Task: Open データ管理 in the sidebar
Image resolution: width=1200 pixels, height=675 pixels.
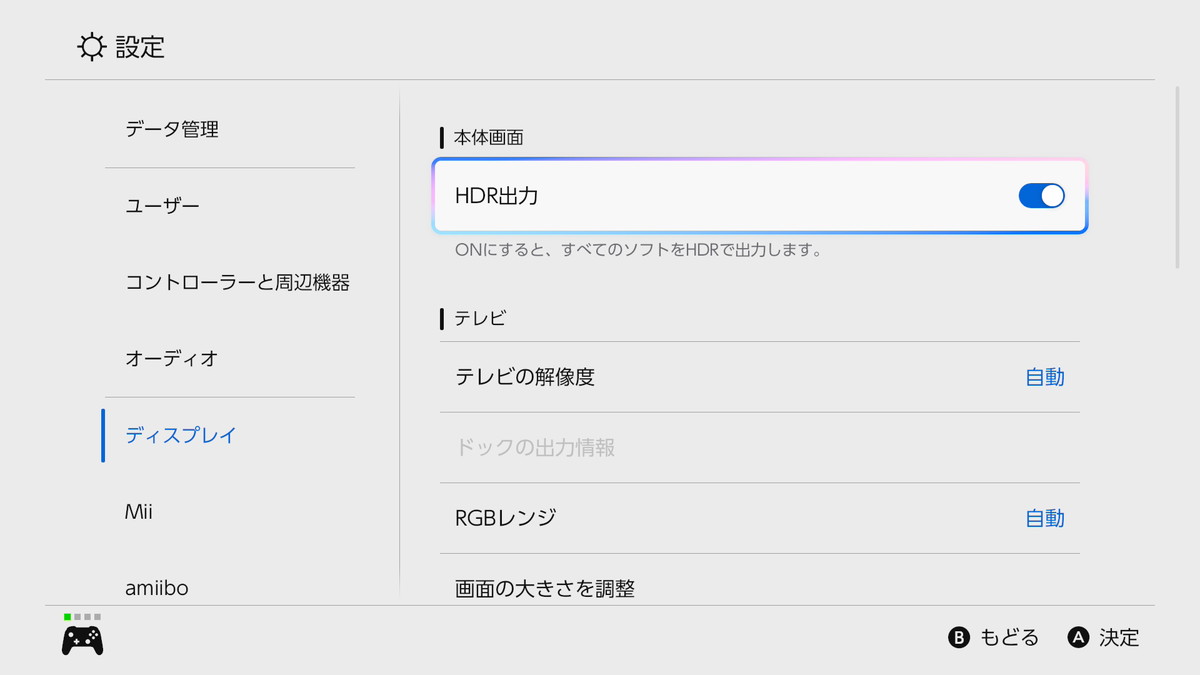Action: click(x=172, y=129)
